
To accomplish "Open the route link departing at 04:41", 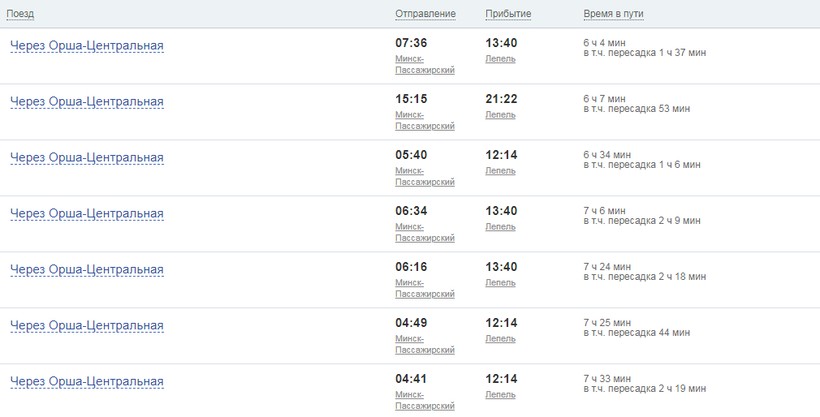I will 86,382.
